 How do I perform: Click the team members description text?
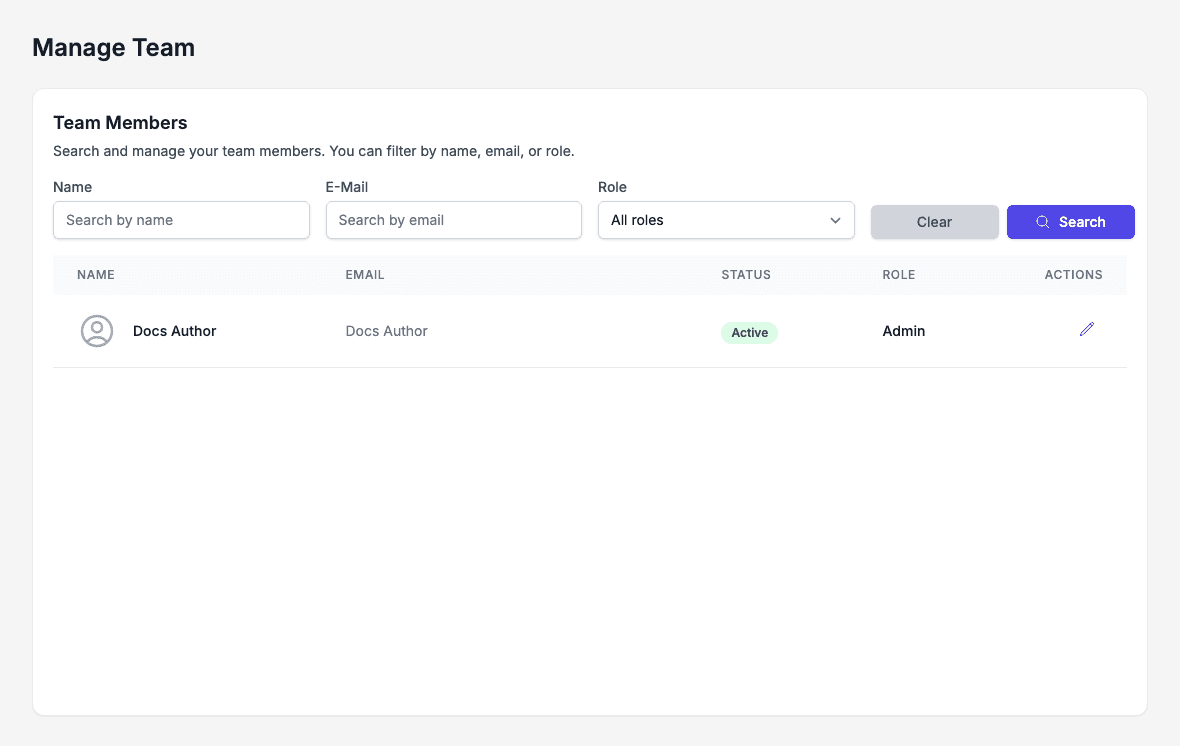click(x=314, y=151)
